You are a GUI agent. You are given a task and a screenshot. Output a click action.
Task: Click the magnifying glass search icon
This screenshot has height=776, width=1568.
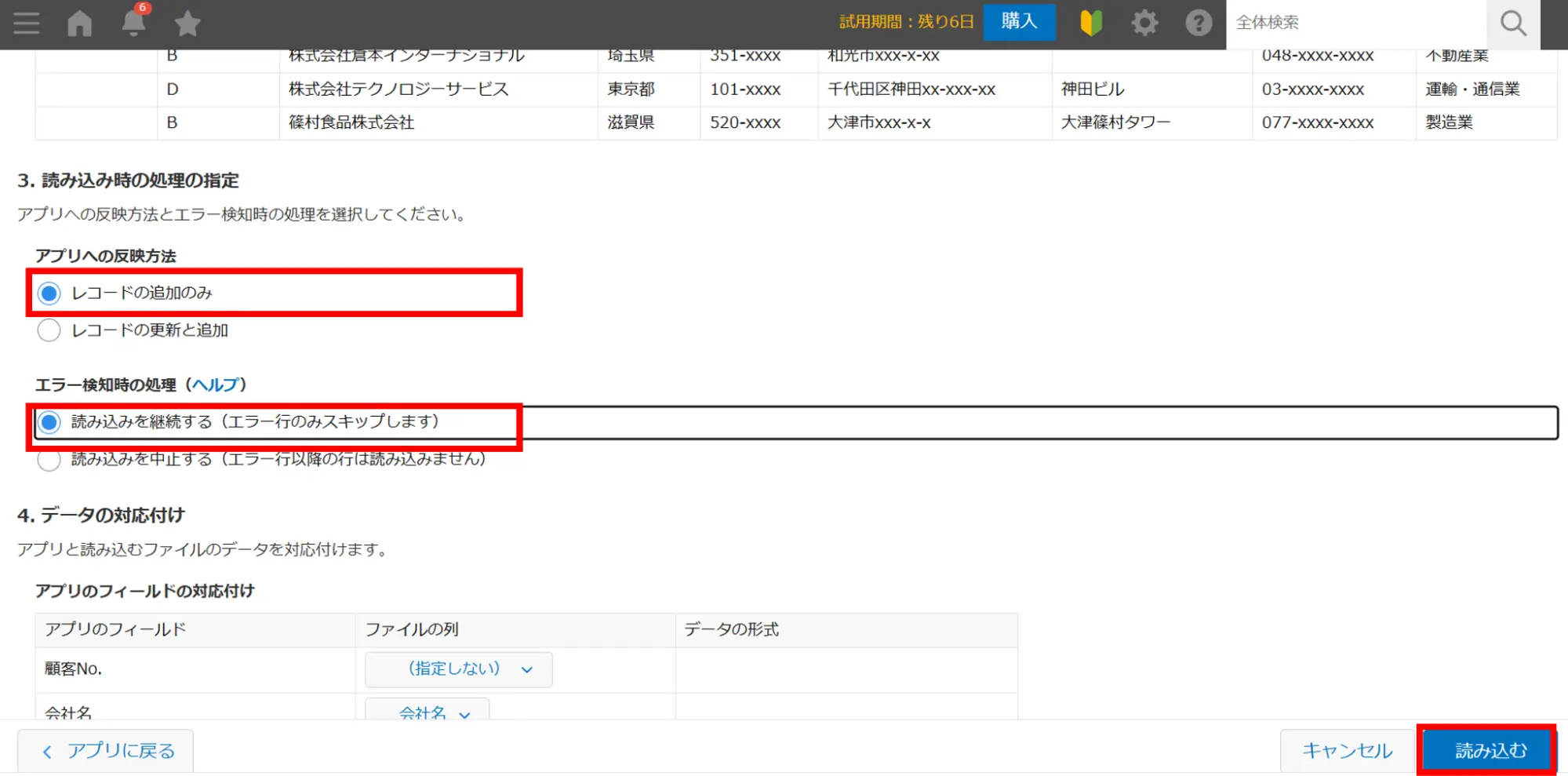point(1513,24)
